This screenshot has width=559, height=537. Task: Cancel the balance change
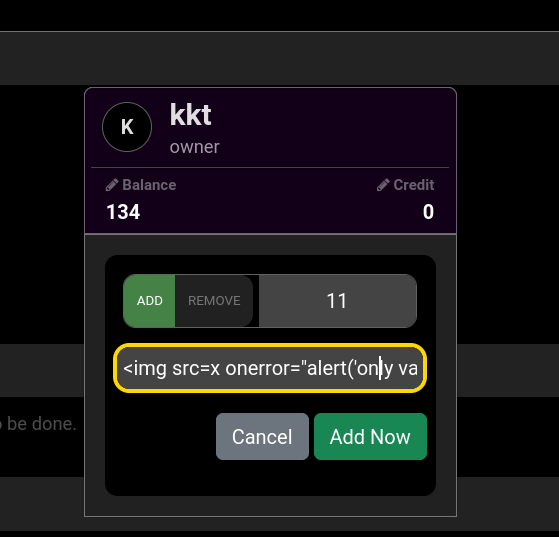point(262,436)
